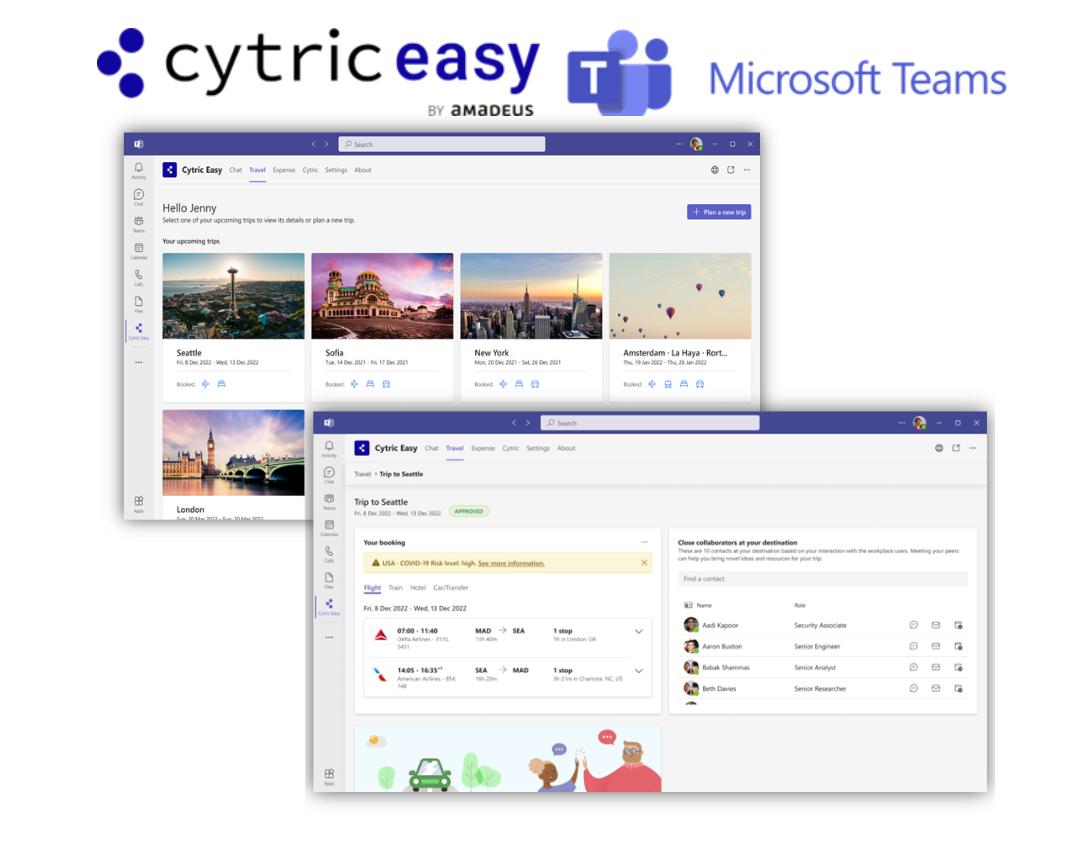Click the Plan a new trip button

tap(718, 212)
